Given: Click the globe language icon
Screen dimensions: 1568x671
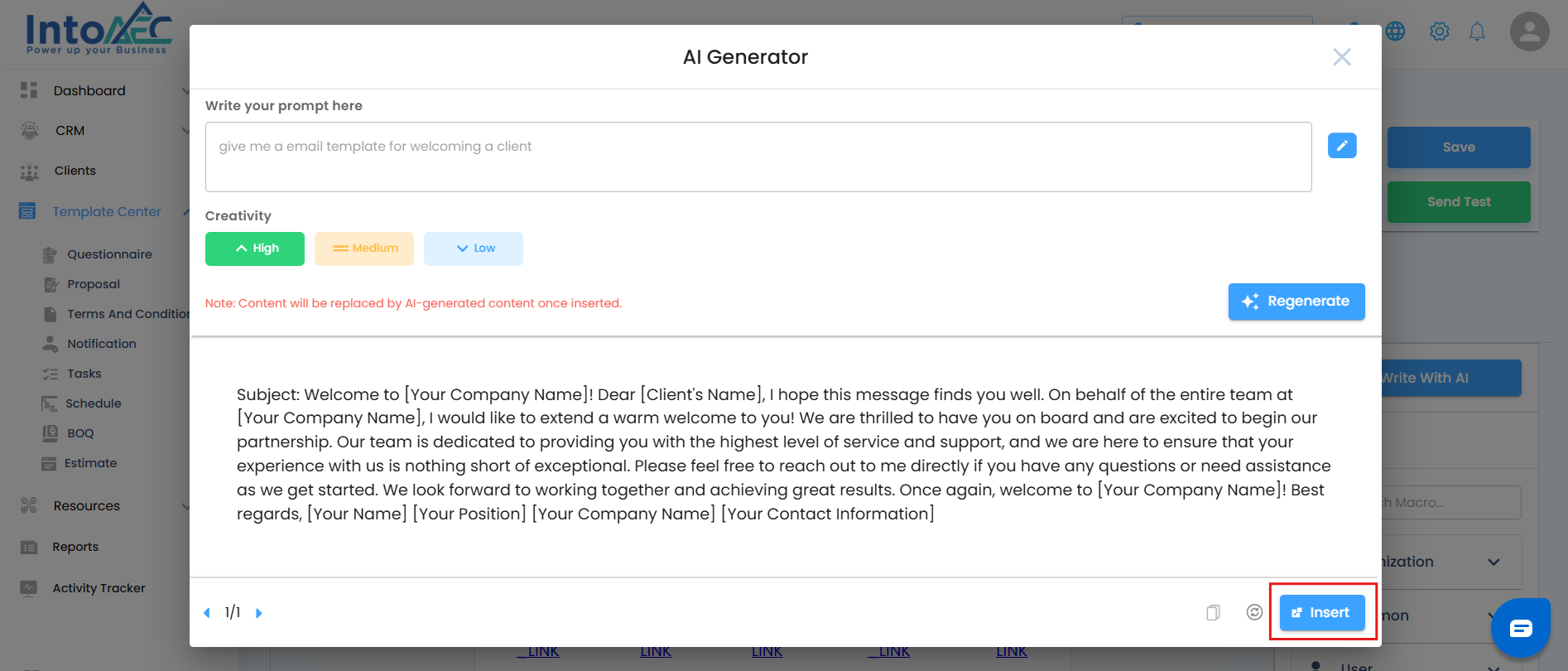Looking at the screenshot, I should 1396,31.
